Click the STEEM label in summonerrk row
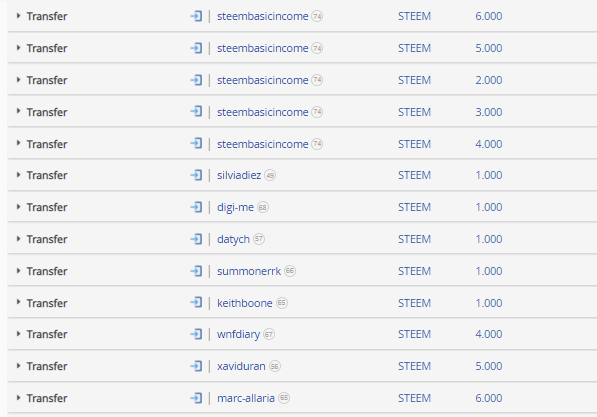 pyautogui.click(x=414, y=271)
